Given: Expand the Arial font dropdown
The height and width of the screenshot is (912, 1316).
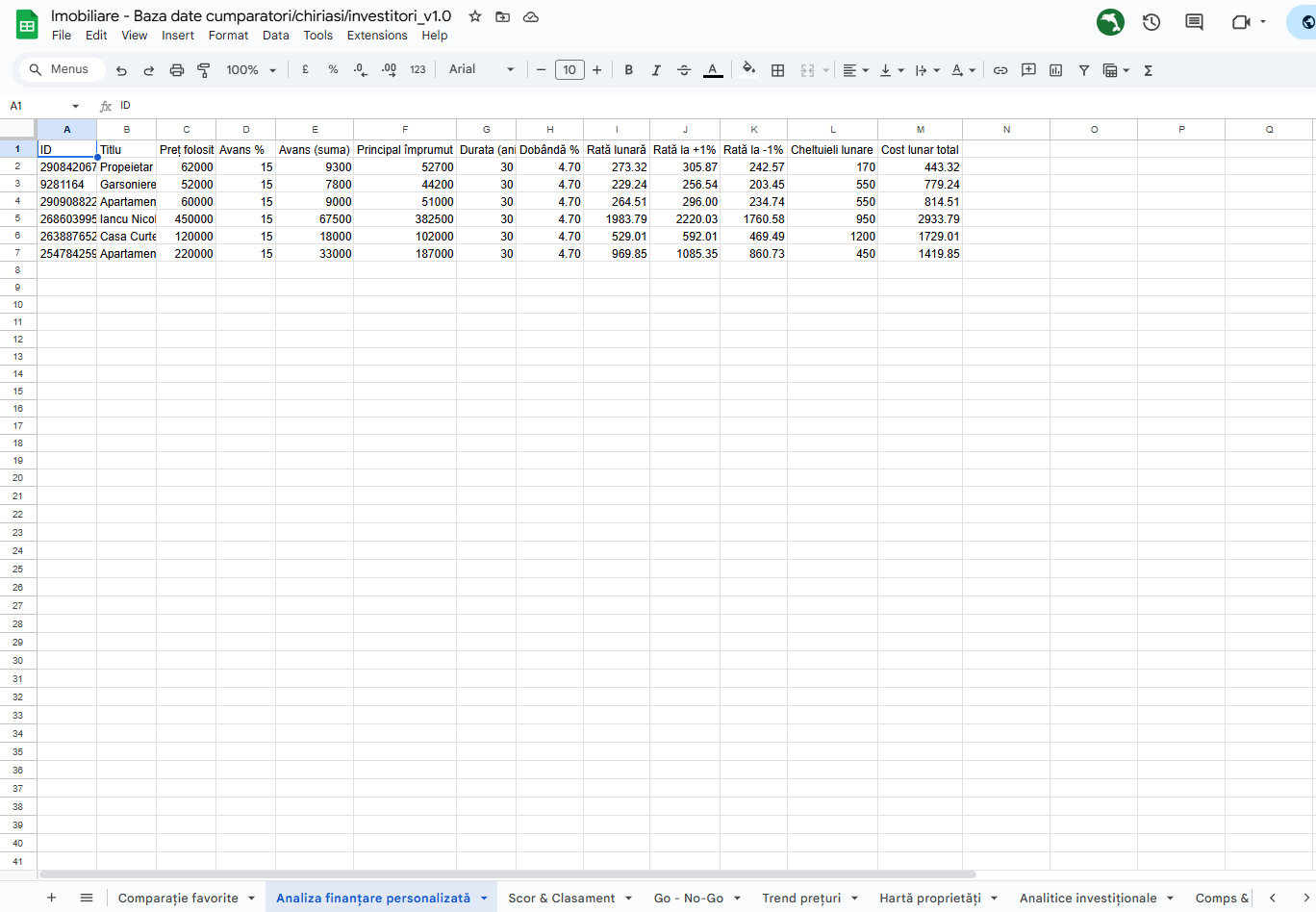Looking at the screenshot, I should click(481, 70).
